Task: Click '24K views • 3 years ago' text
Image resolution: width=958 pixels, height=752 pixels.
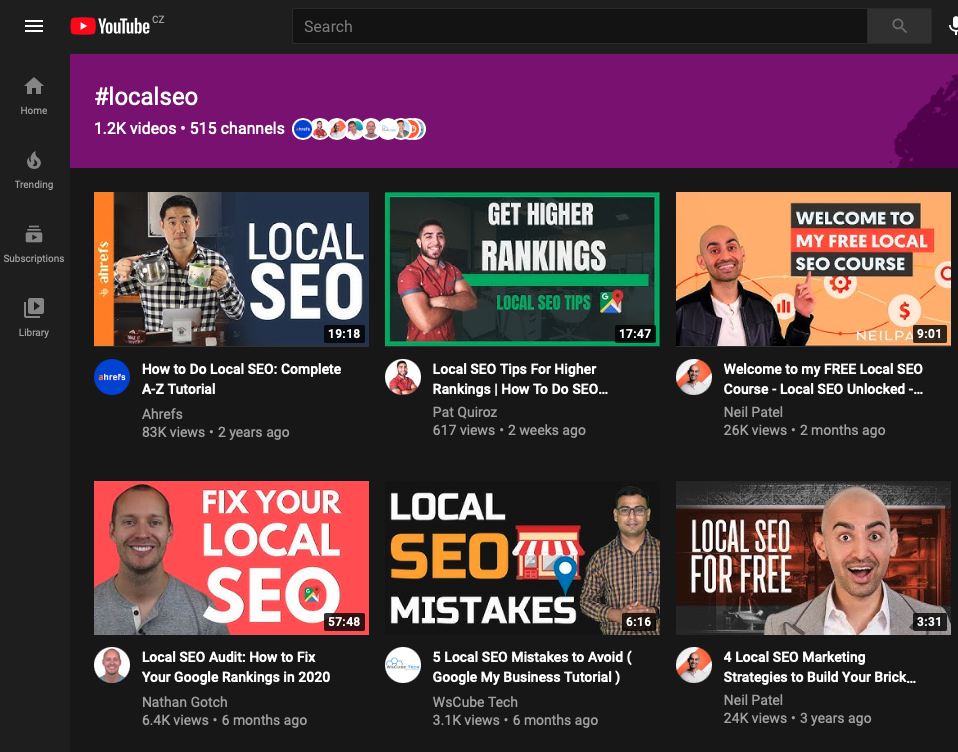Action: tap(797, 718)
